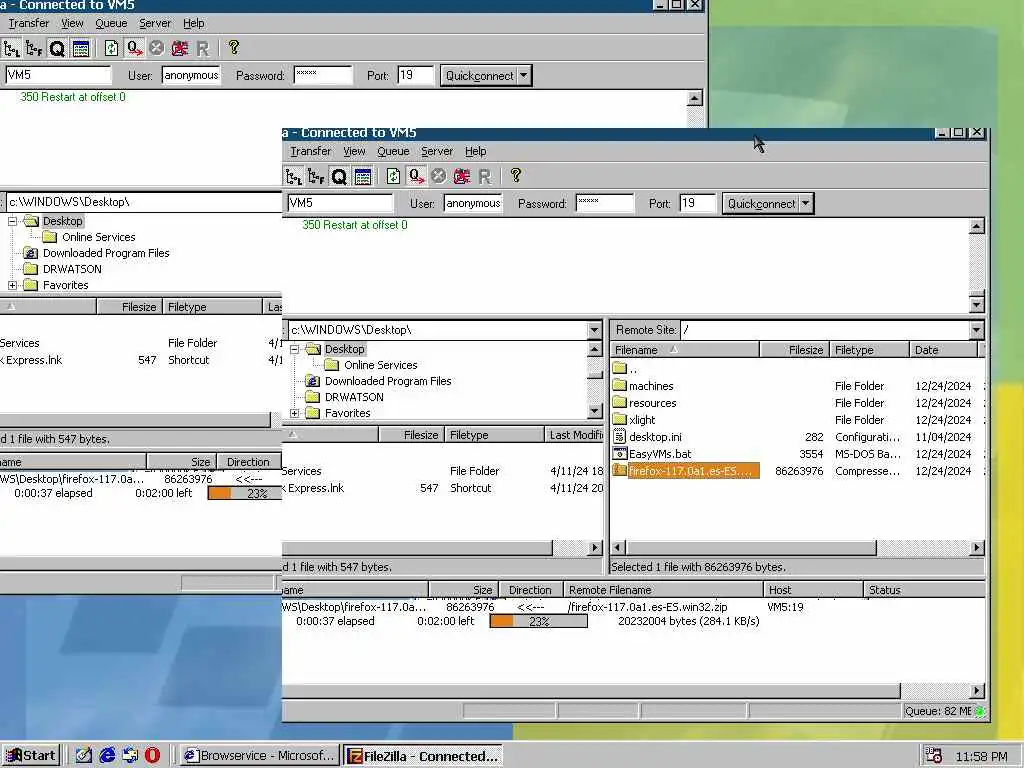Click the Host queue column header
The image size is (1024, 768).
[813, 590]
